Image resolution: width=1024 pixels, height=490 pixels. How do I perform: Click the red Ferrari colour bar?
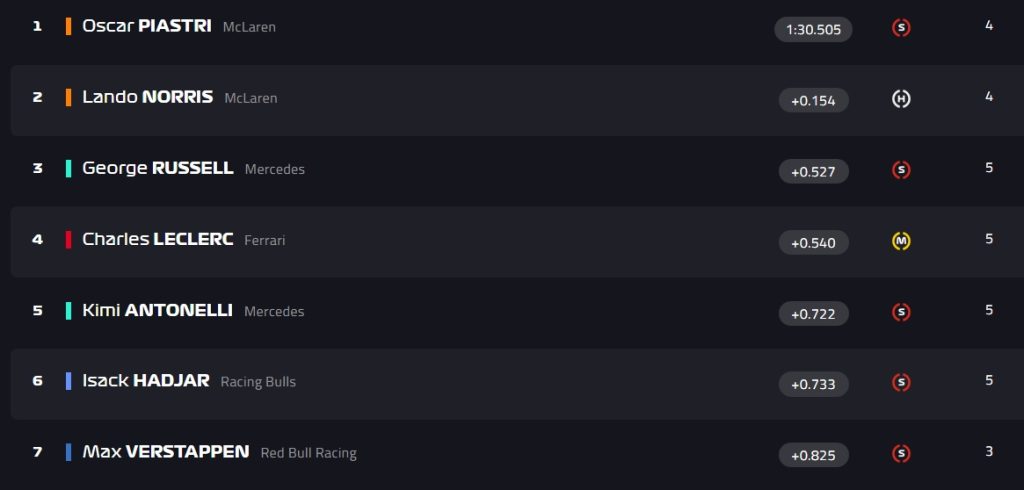tap(69, 240)
